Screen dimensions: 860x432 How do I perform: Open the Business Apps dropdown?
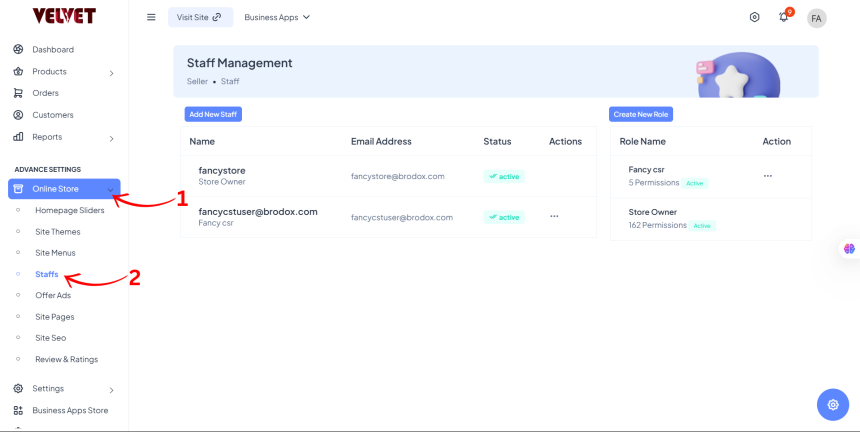pyautogui.click(x=277, y=17)
